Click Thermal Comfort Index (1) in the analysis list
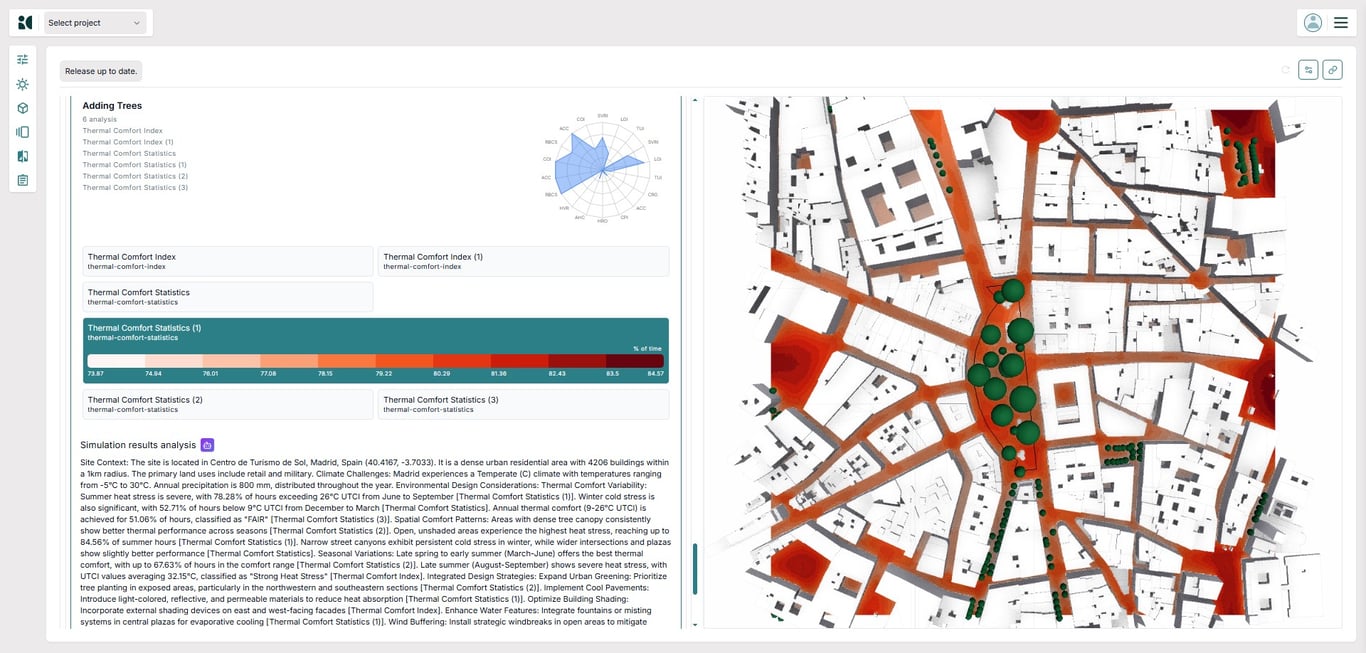The image size is (1366, 653). click(128, 142)
